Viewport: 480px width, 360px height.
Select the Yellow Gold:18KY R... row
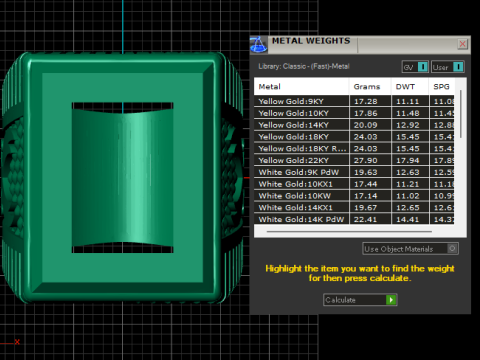point(354,149)
